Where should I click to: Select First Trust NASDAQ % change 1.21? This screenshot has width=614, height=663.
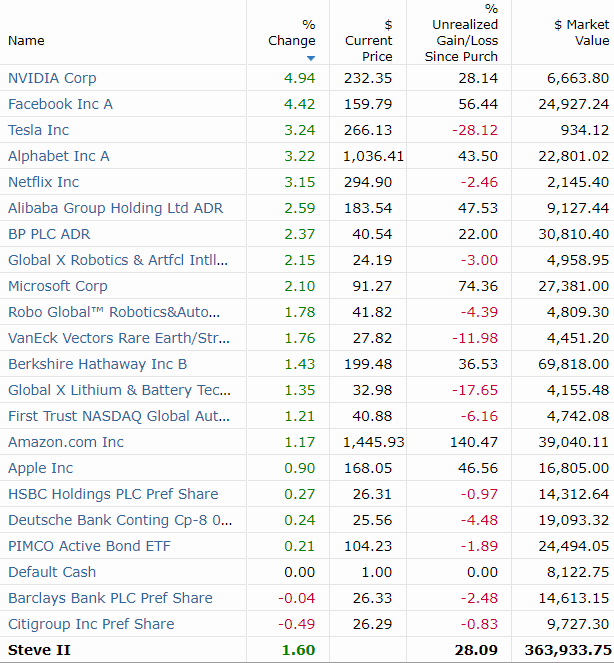coord(300,416)
